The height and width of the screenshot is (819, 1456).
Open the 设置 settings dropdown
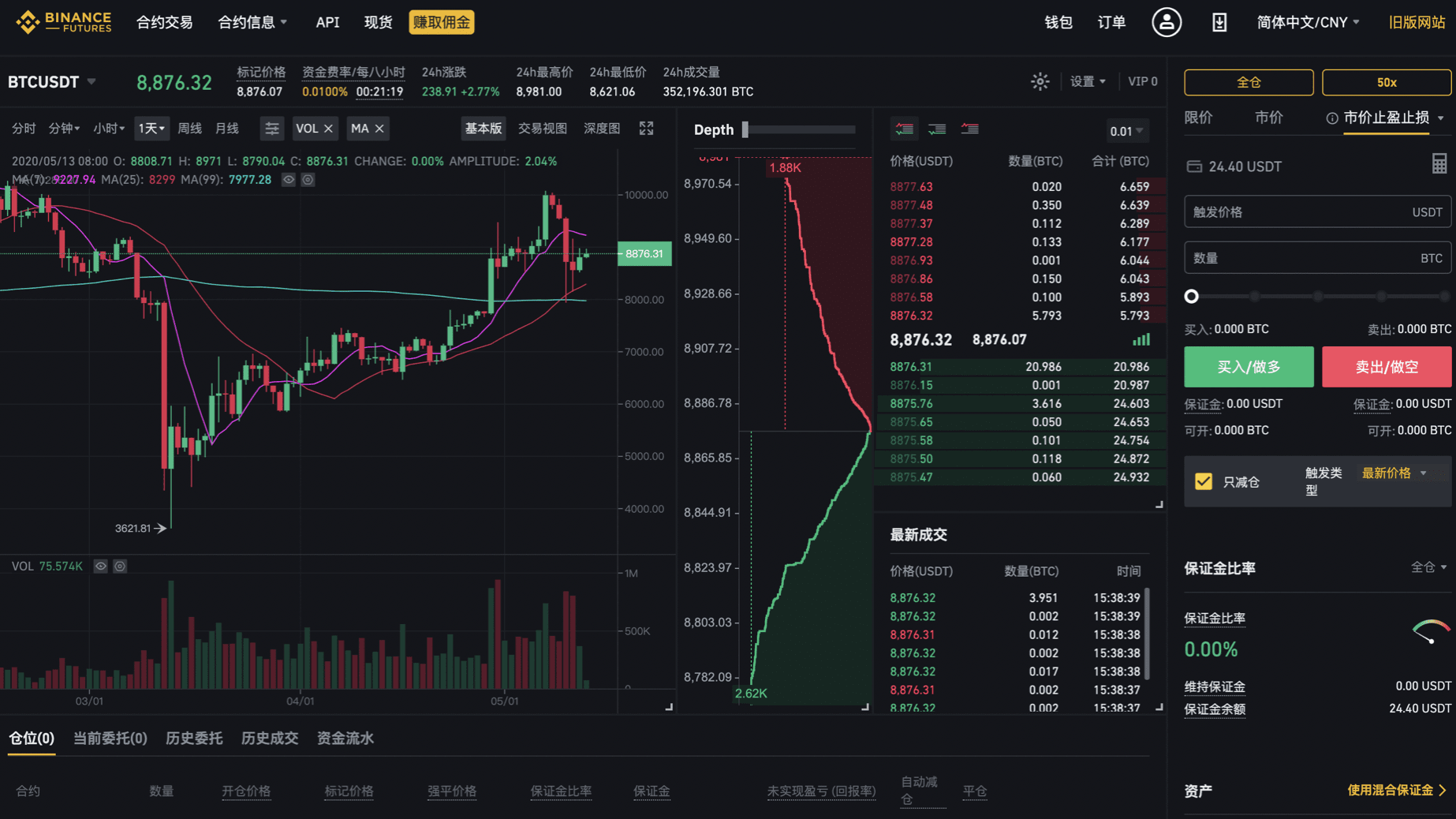tap(1088, 81)
